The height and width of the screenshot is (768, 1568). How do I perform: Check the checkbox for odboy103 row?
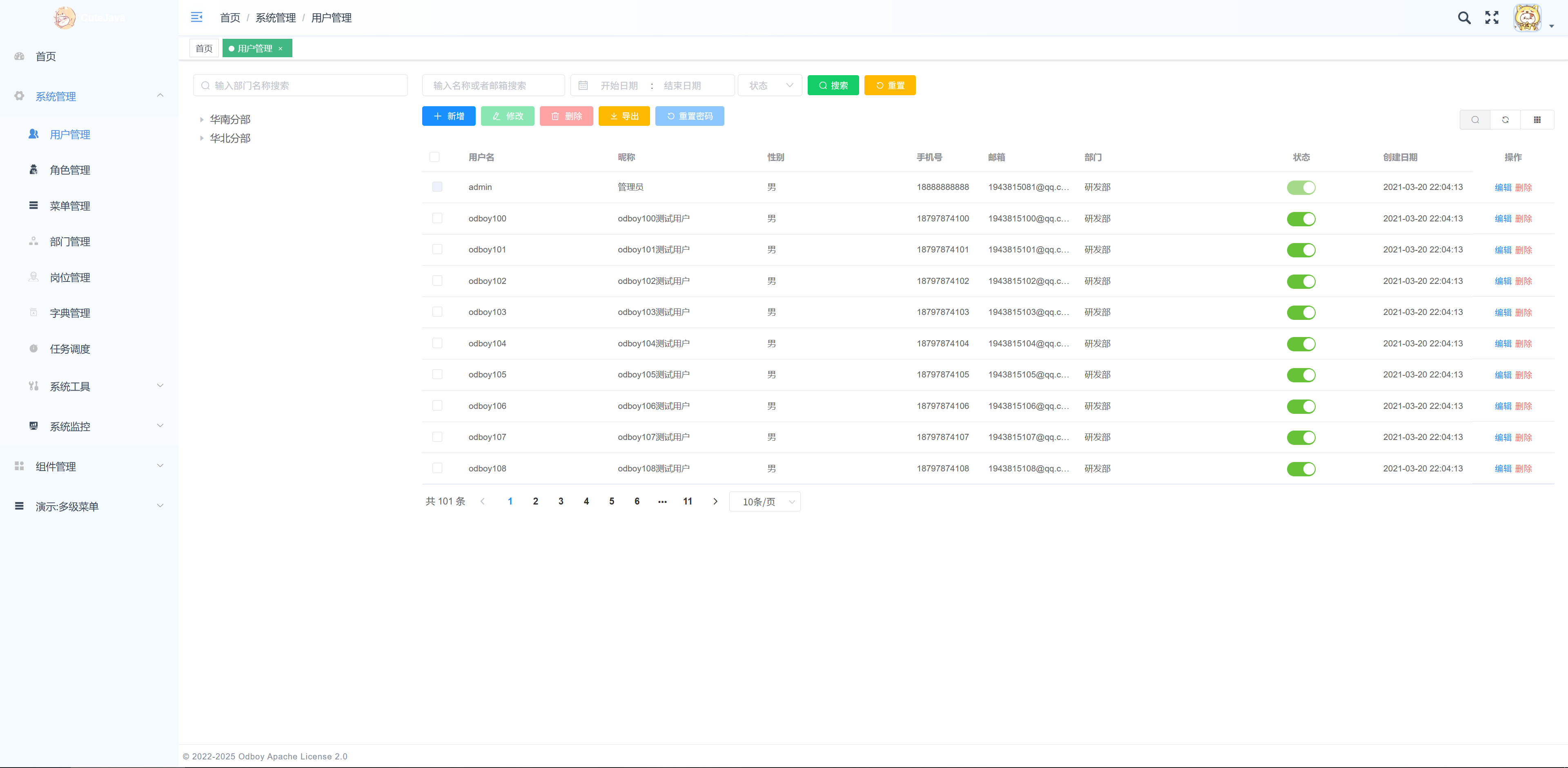(437, 312)
